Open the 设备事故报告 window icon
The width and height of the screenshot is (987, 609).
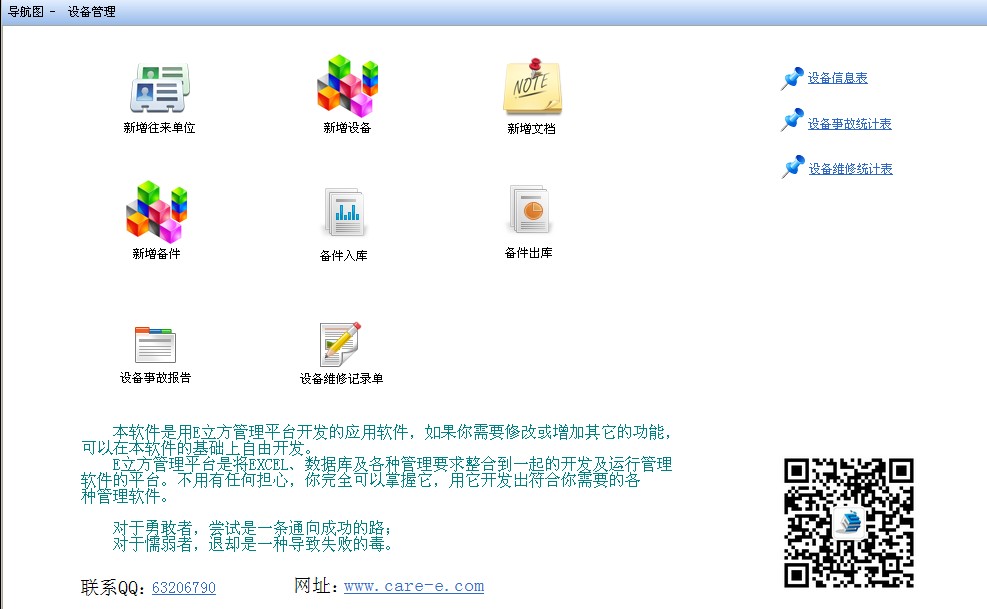(x=155, y=344)
